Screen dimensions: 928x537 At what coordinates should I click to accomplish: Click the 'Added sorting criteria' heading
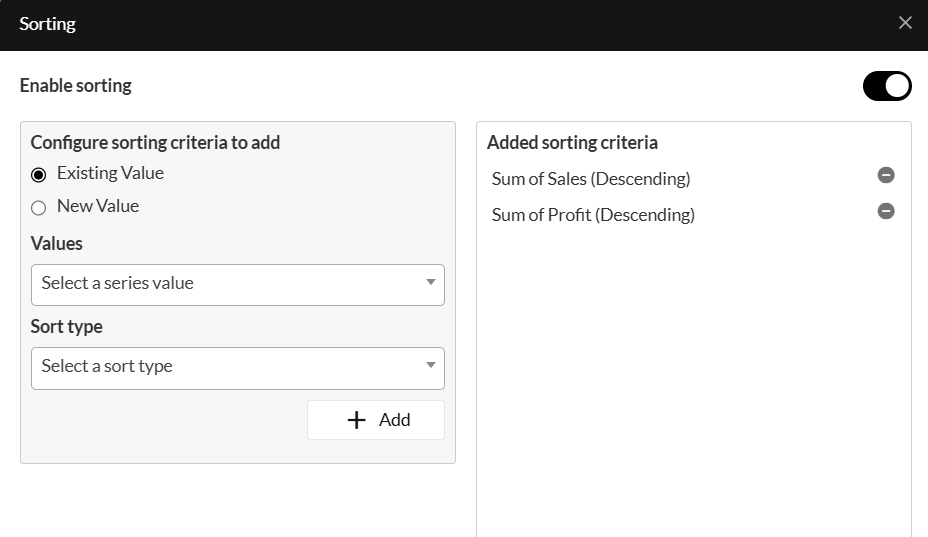[x=572, y=143]
